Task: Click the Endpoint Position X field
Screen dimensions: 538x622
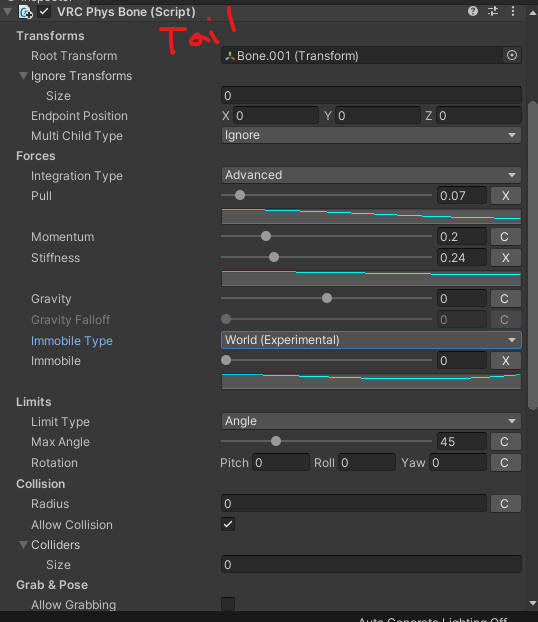Action: coord(276,115)
